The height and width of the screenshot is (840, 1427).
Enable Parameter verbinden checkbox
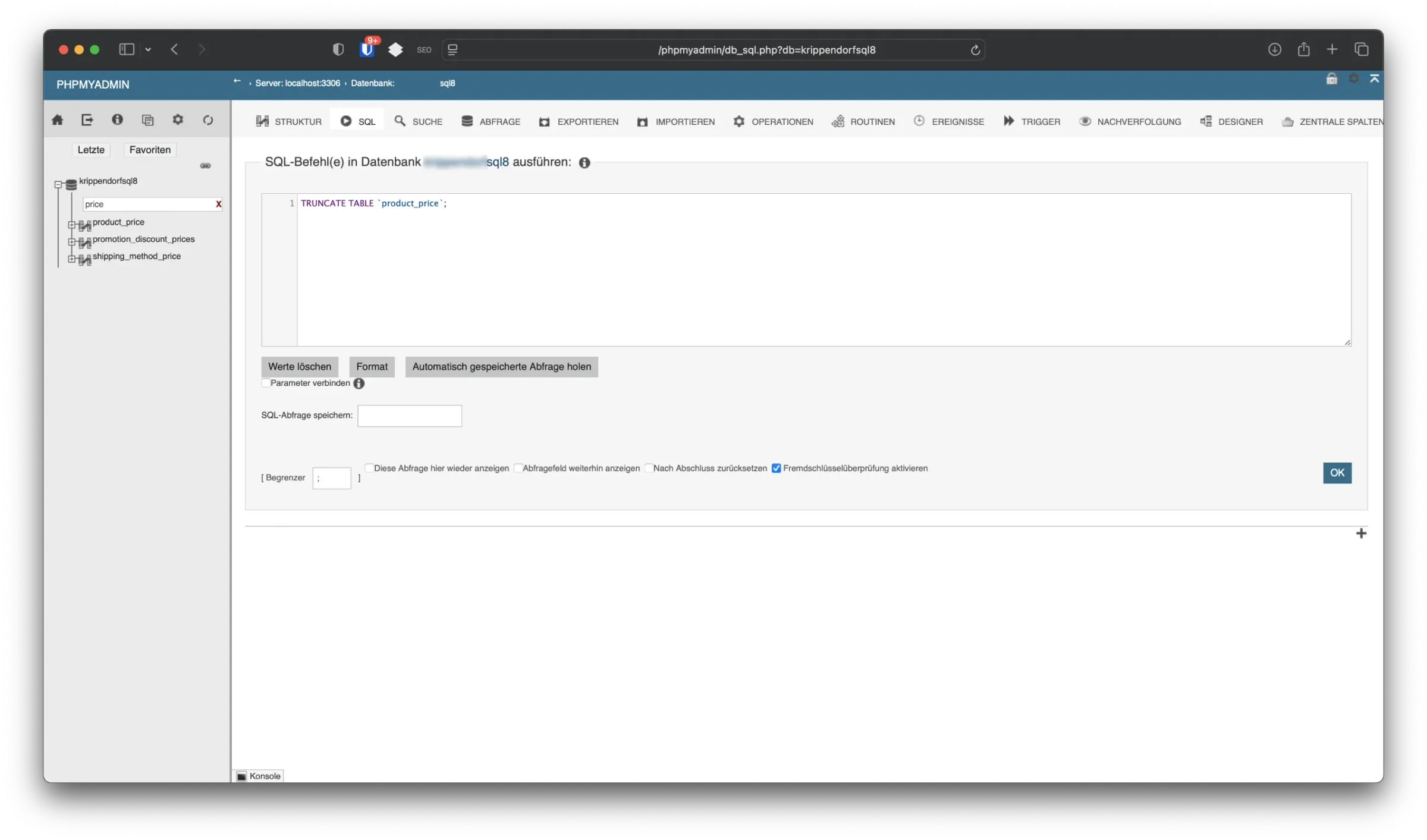pyautogui.click(x=266, y=383)
